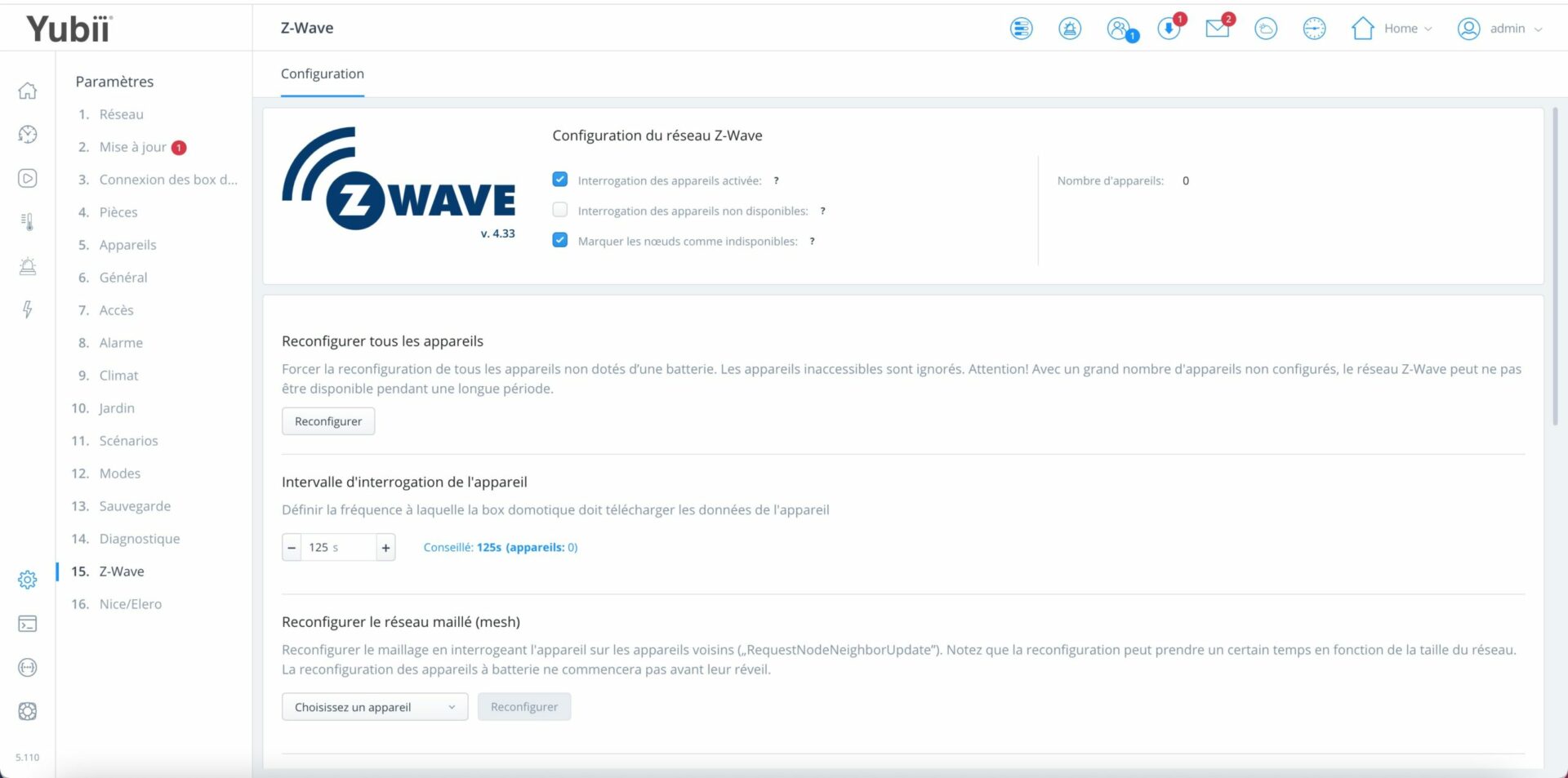
Task: Expand the admin user menu
Action: click(x=1500, y=29)
